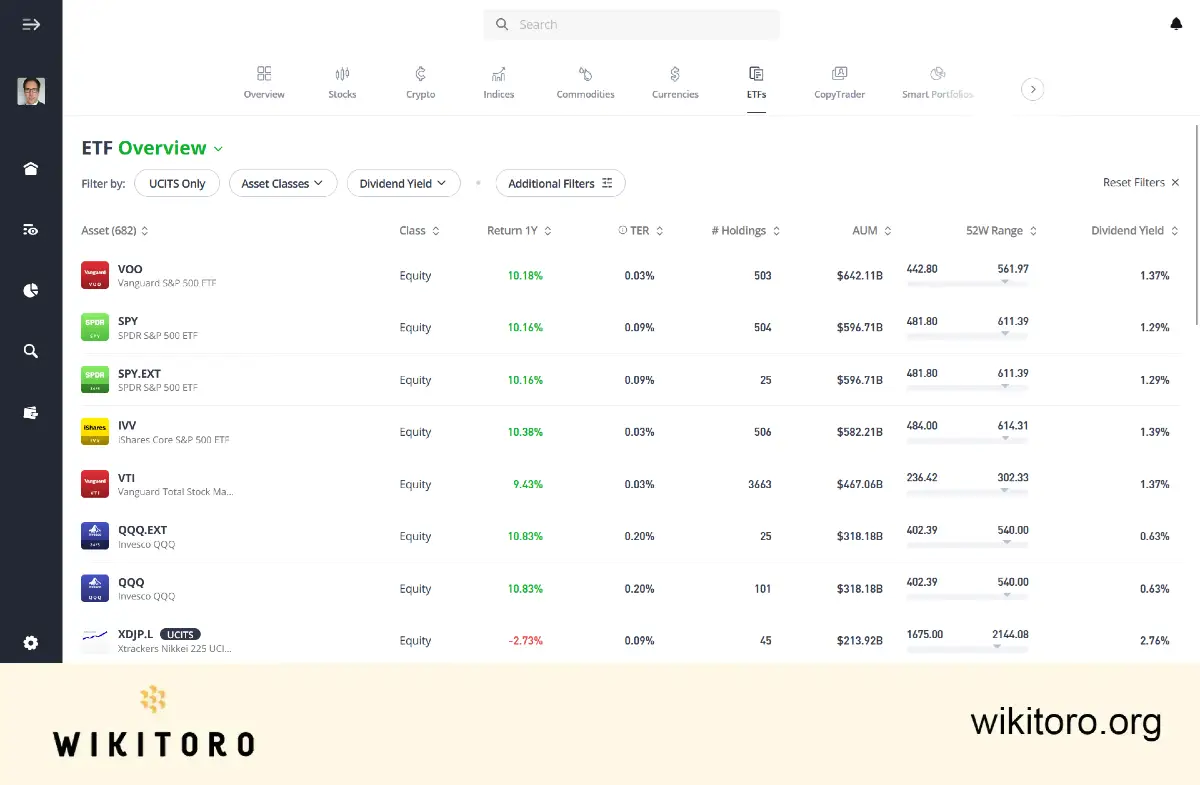Switch to the Indices tab
Image resolution: width=1200 pixels, height=785 pixels.
click(499, 83)
